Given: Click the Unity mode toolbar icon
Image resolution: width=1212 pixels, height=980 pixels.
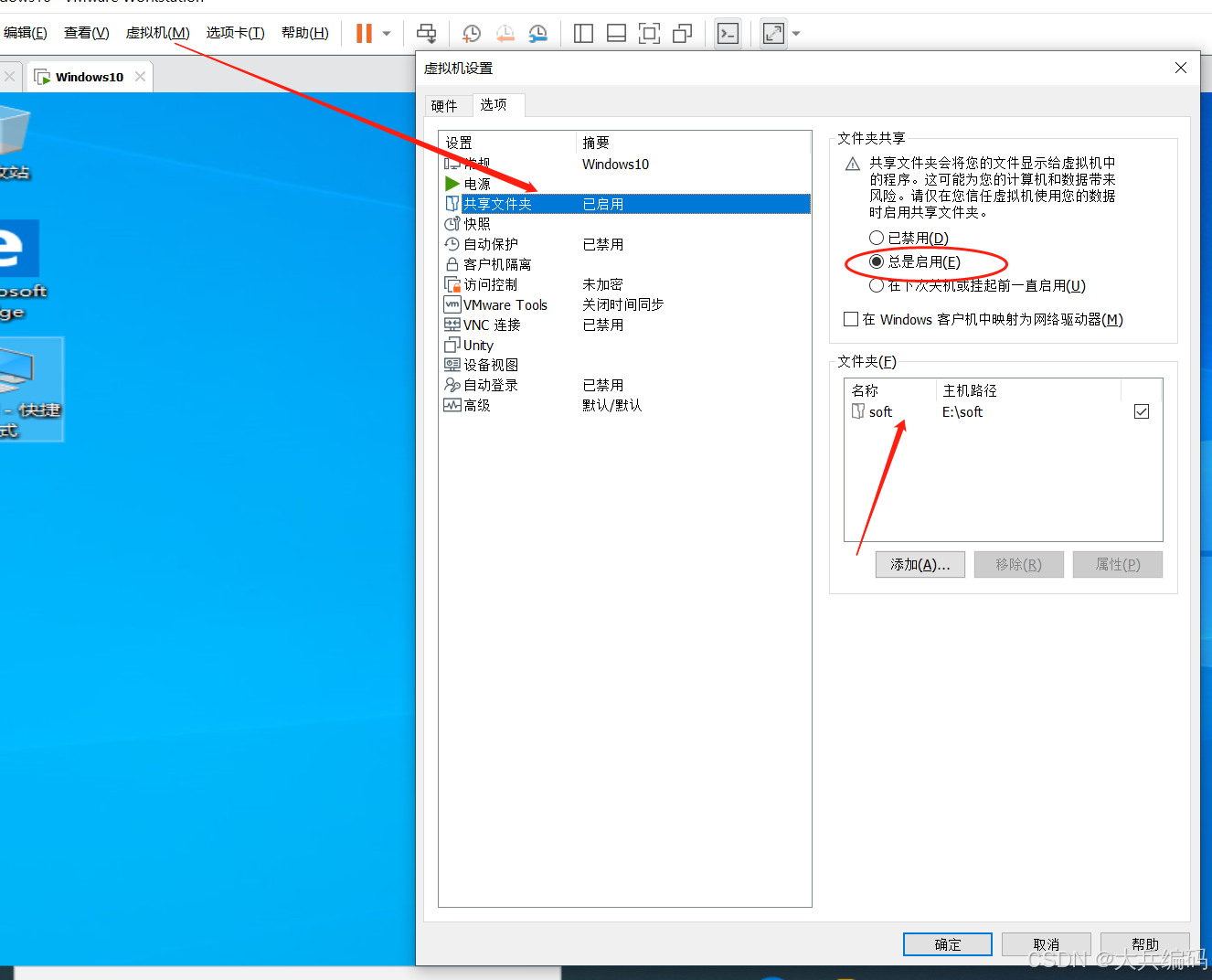Looking at the screenshot, I should point(682,33).
